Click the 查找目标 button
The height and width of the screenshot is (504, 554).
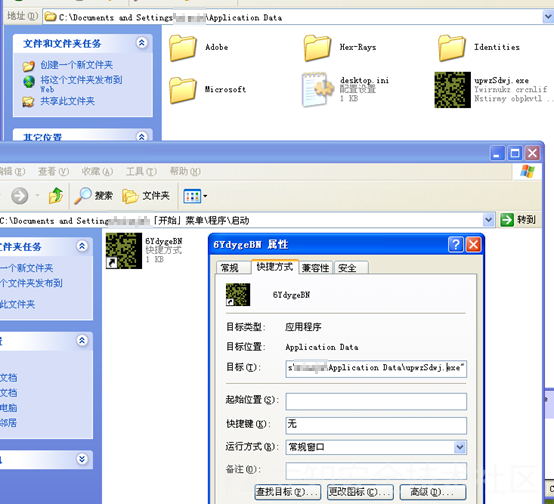tap(288, 492)
